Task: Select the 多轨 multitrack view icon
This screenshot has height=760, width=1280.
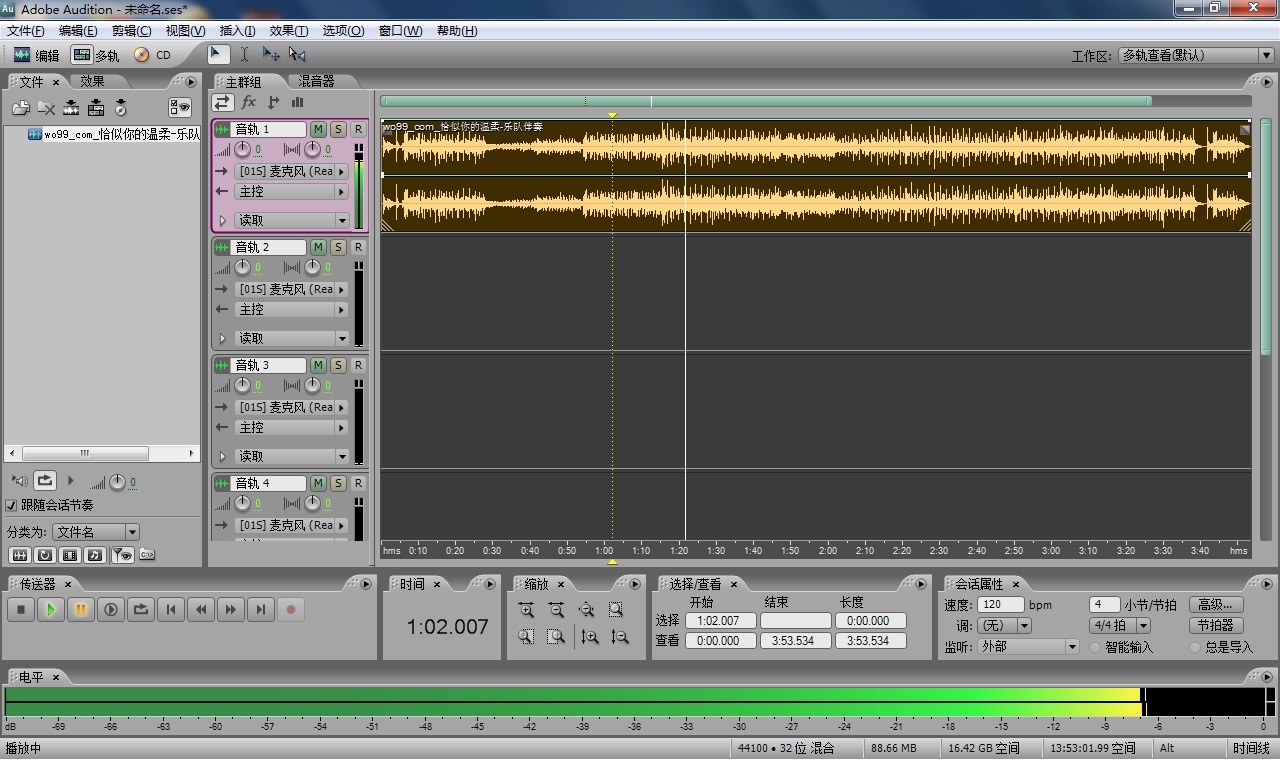Action: point(79,55)
